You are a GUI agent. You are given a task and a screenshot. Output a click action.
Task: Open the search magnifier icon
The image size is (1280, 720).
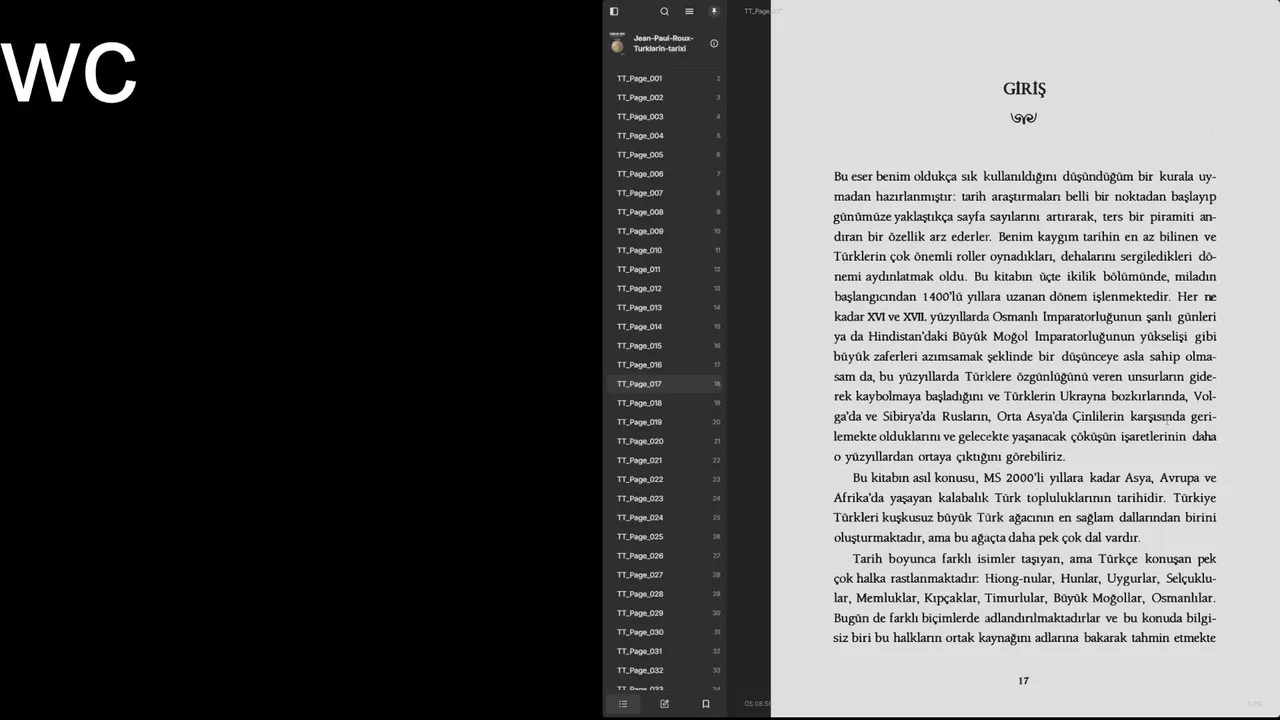664,11
